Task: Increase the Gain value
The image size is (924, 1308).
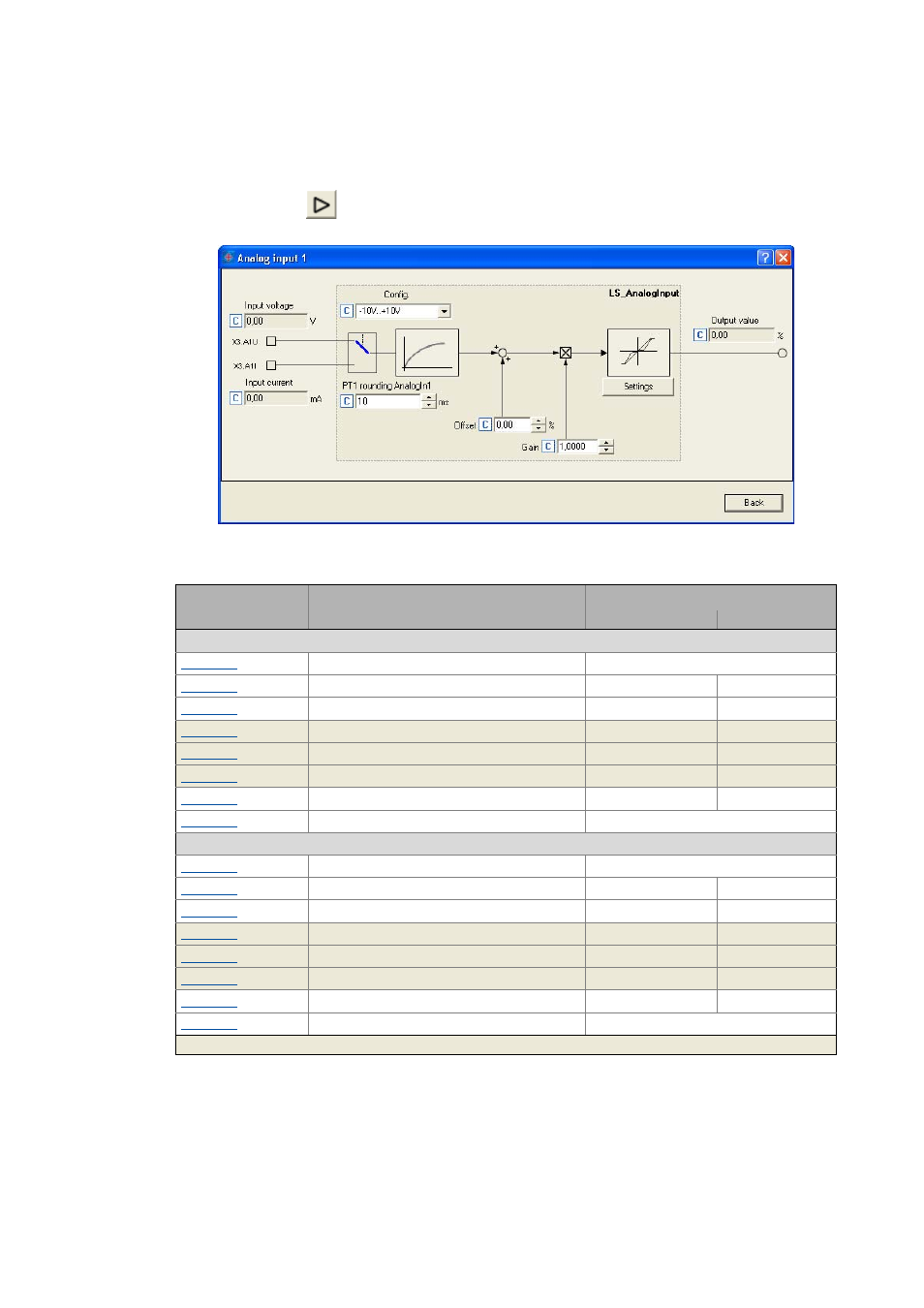Action: point(606,444)
